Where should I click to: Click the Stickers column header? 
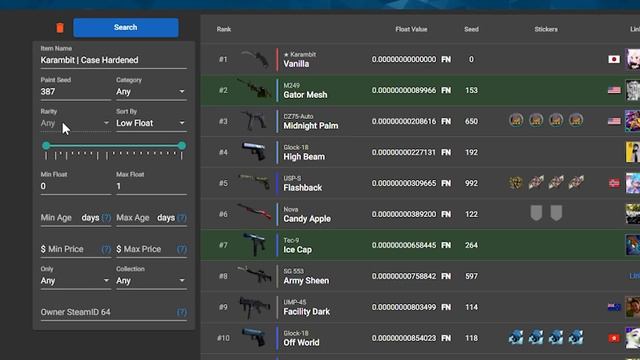(546, 29)
